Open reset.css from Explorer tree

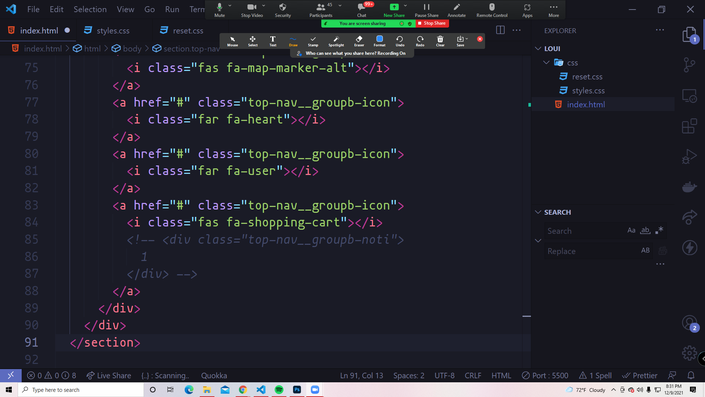point(587,77)
